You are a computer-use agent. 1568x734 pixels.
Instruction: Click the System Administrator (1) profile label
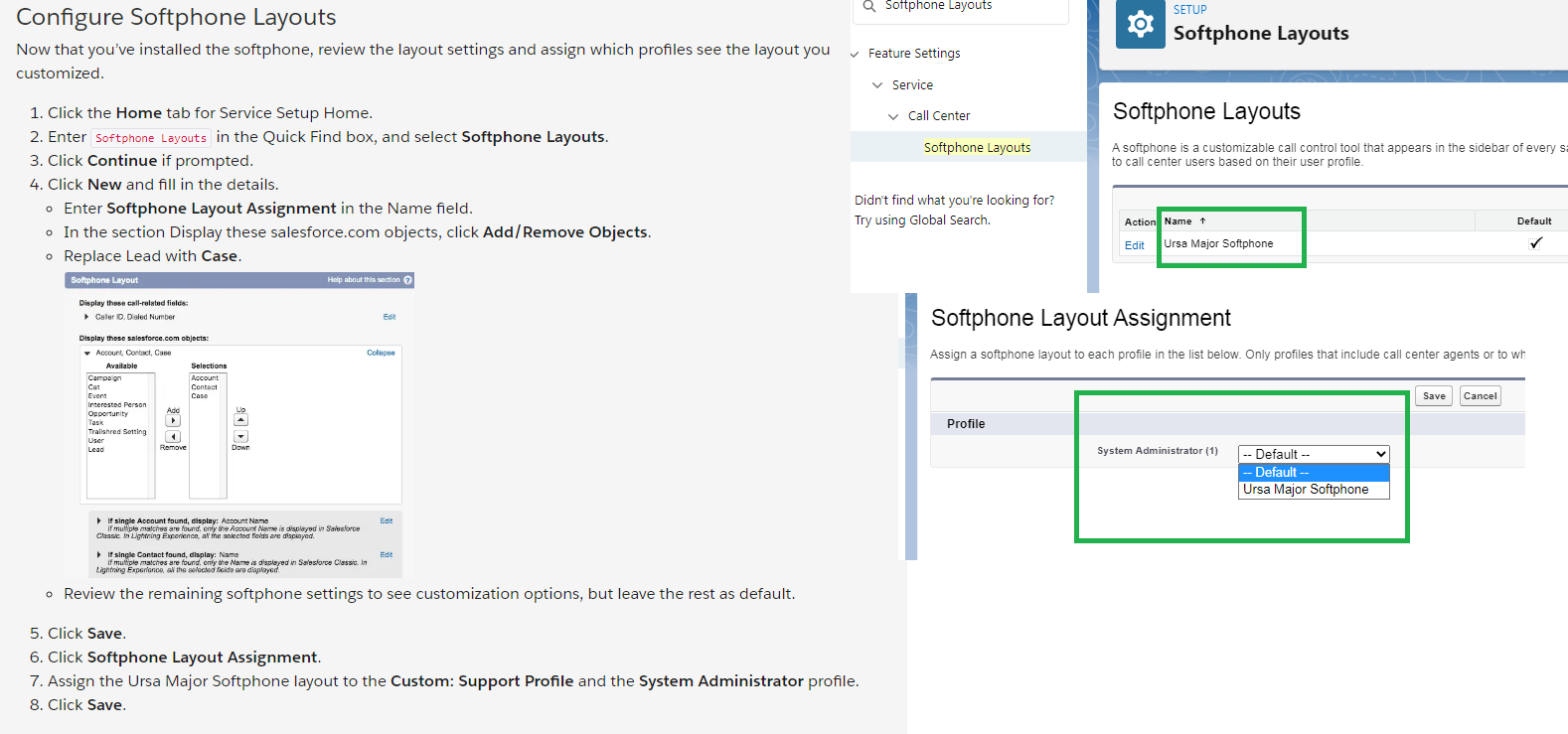[1158, 451]
